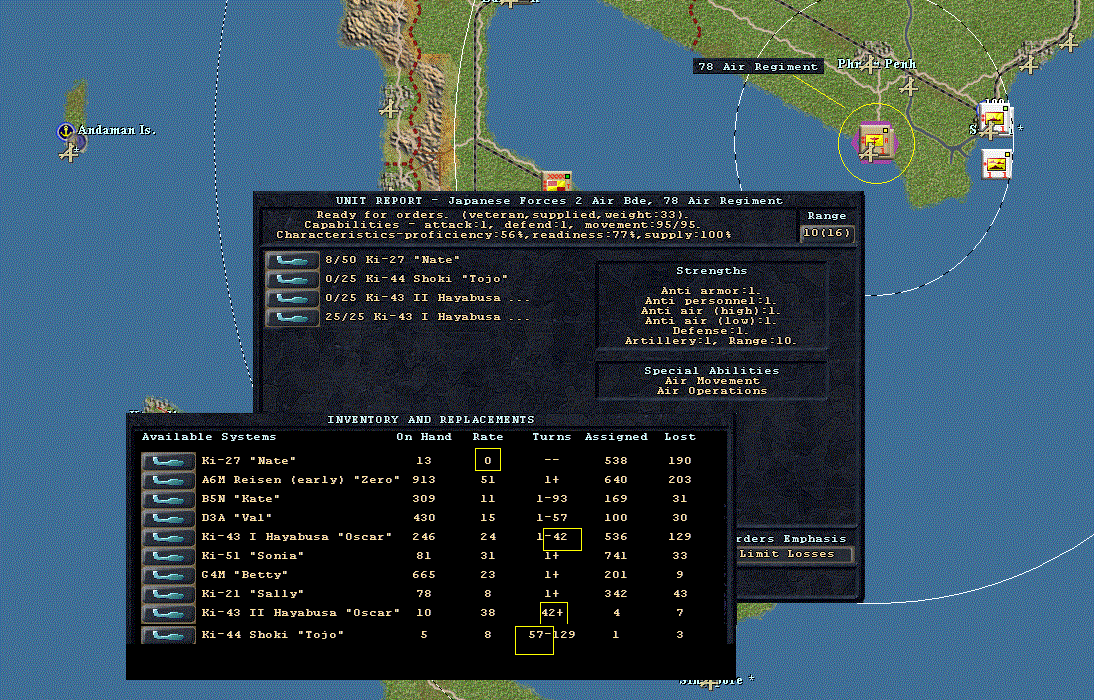
Task: Click the G4M "Betty" inventory icon
Action: click(x=168, y=575)
